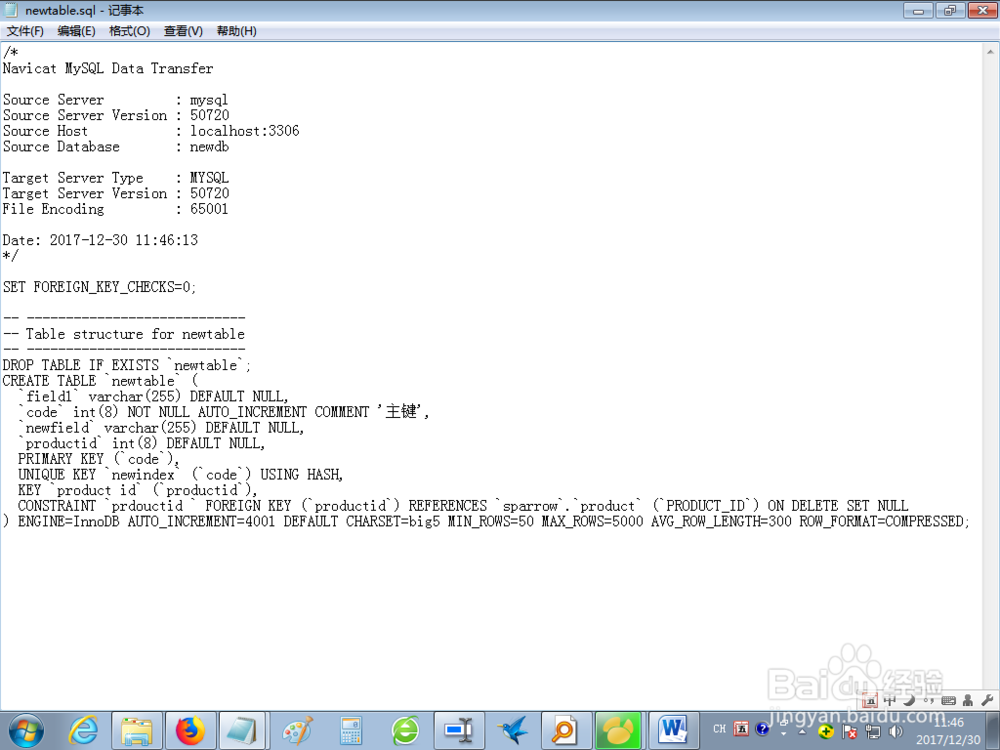Click the blue help tray icon
This screenshot has width=1000, height=750.
pos(762,728)
